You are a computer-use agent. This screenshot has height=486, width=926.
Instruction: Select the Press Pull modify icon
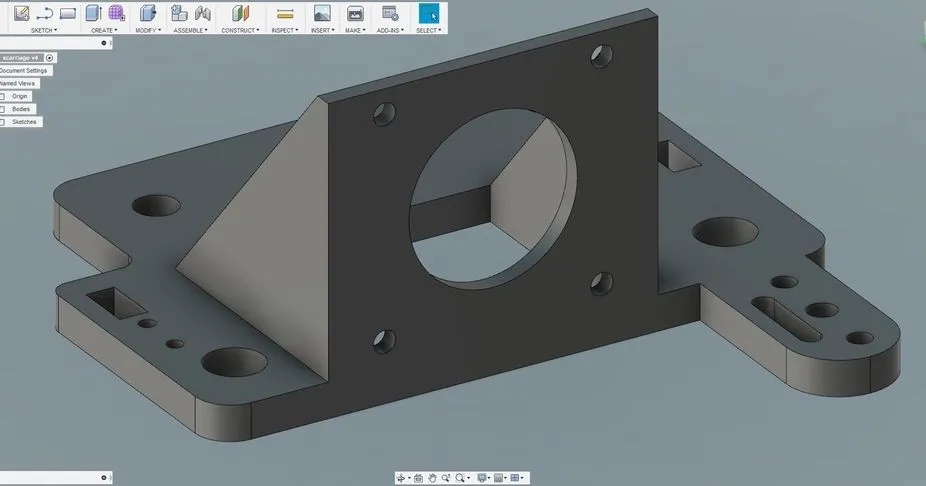pyautogui.click(x=147, y=14)
